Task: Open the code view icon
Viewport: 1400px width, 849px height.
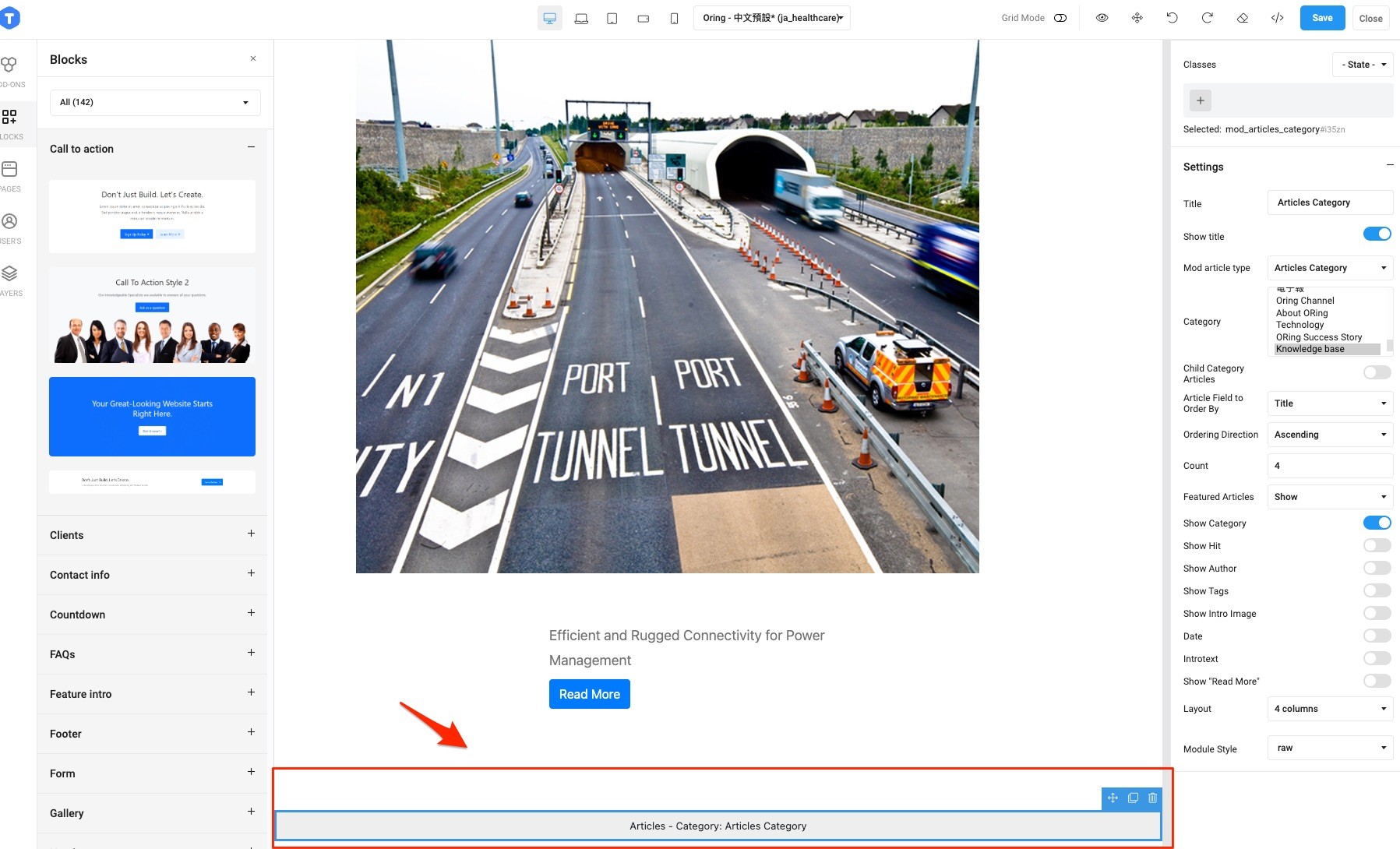Action: click(1278, 18)
